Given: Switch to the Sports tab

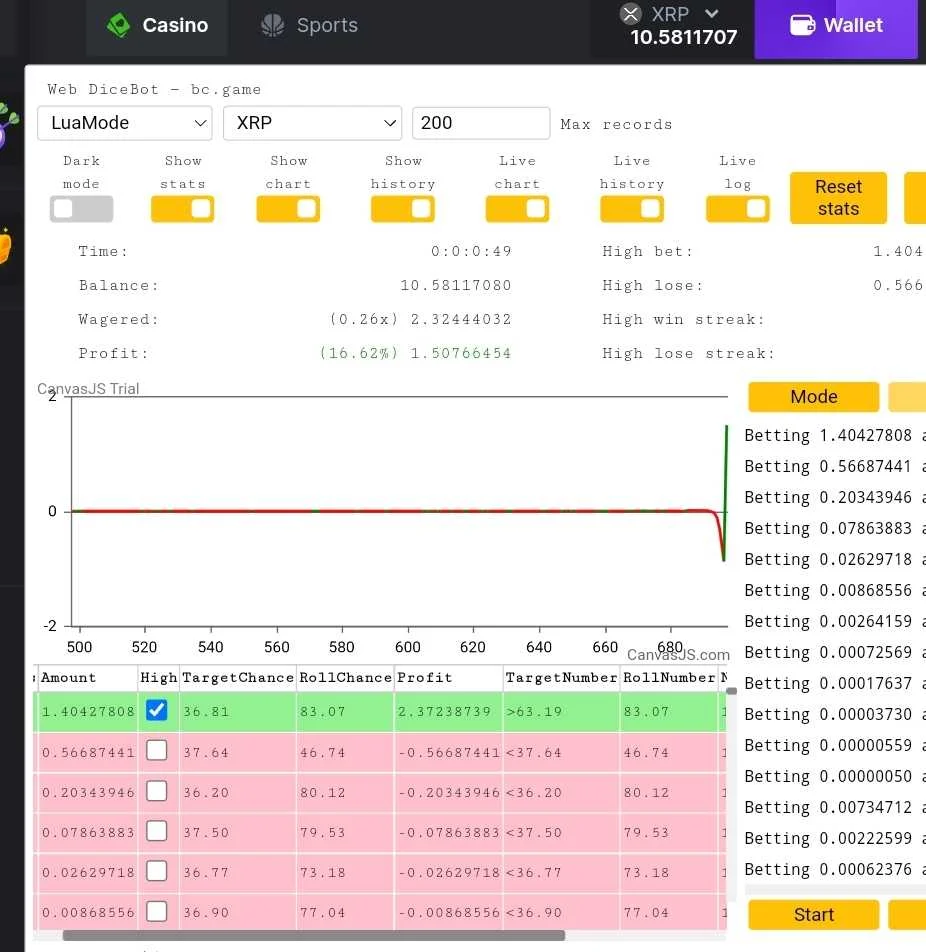Looking at the screenshot, I should (x=308, y=26).
